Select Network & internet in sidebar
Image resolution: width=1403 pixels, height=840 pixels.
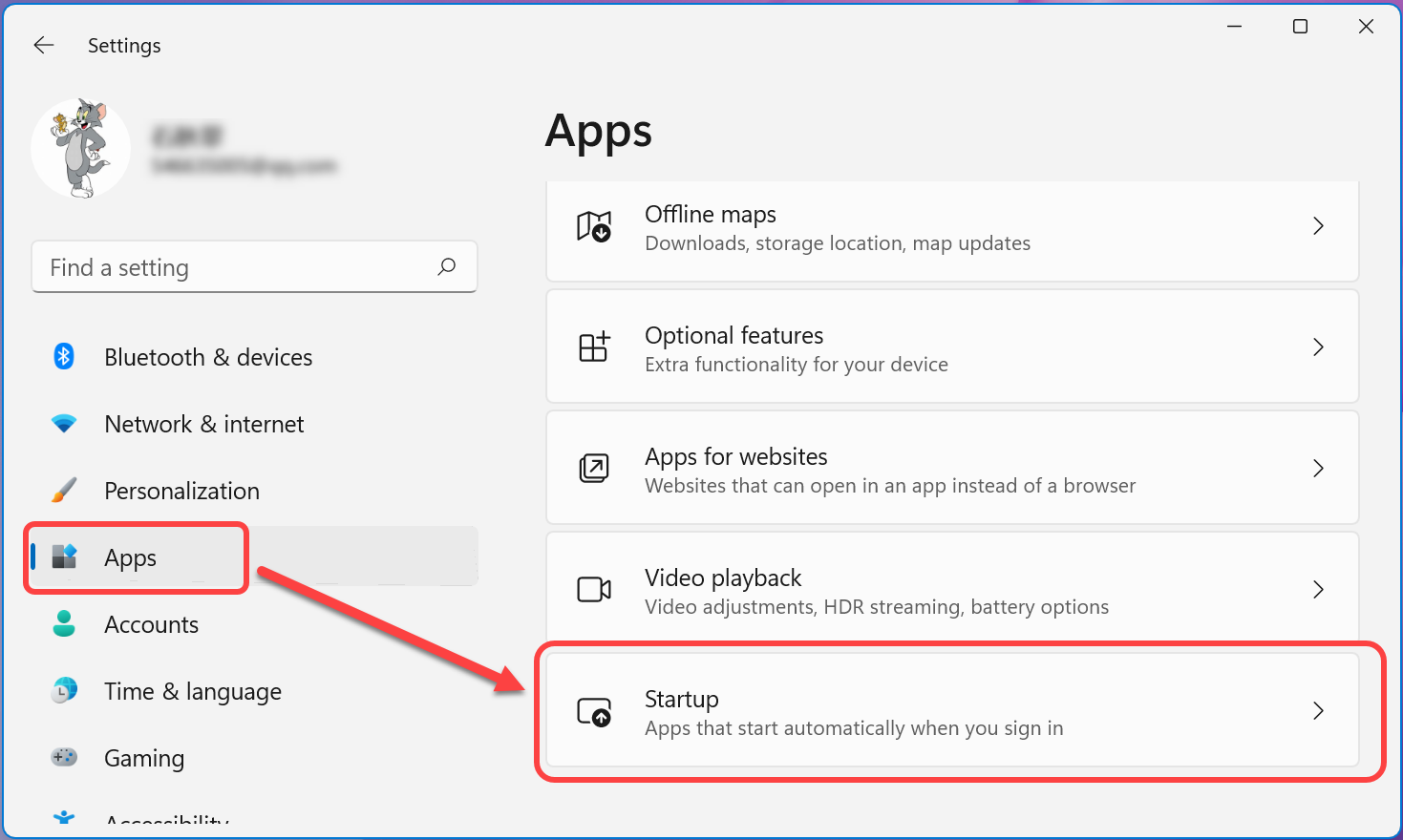click(x=203, y=424)
